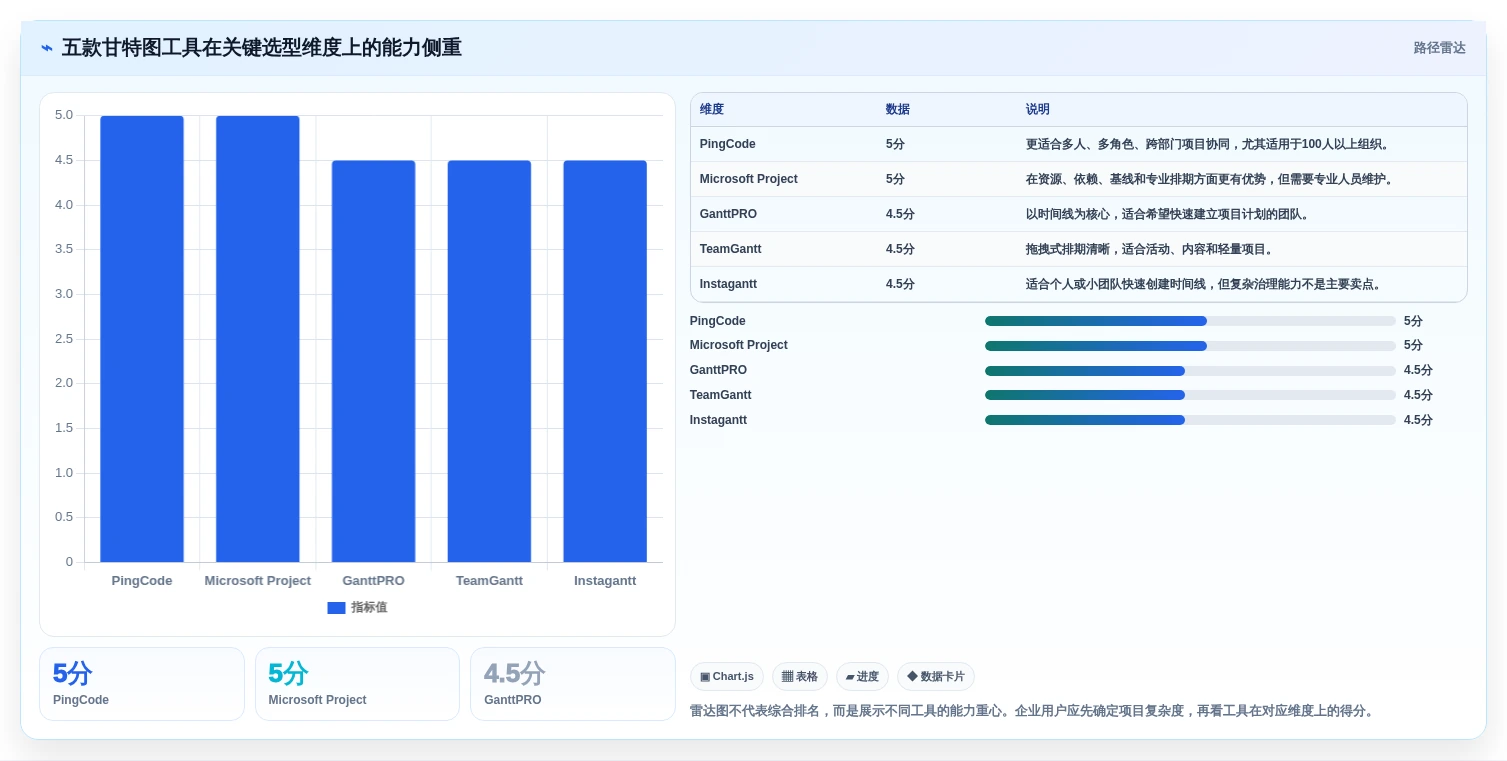Image resolution: width=1507 pixels, height=761 pixels.
Task: Click the Instagantt bar in chart
Action: click(x=605, y=361)
